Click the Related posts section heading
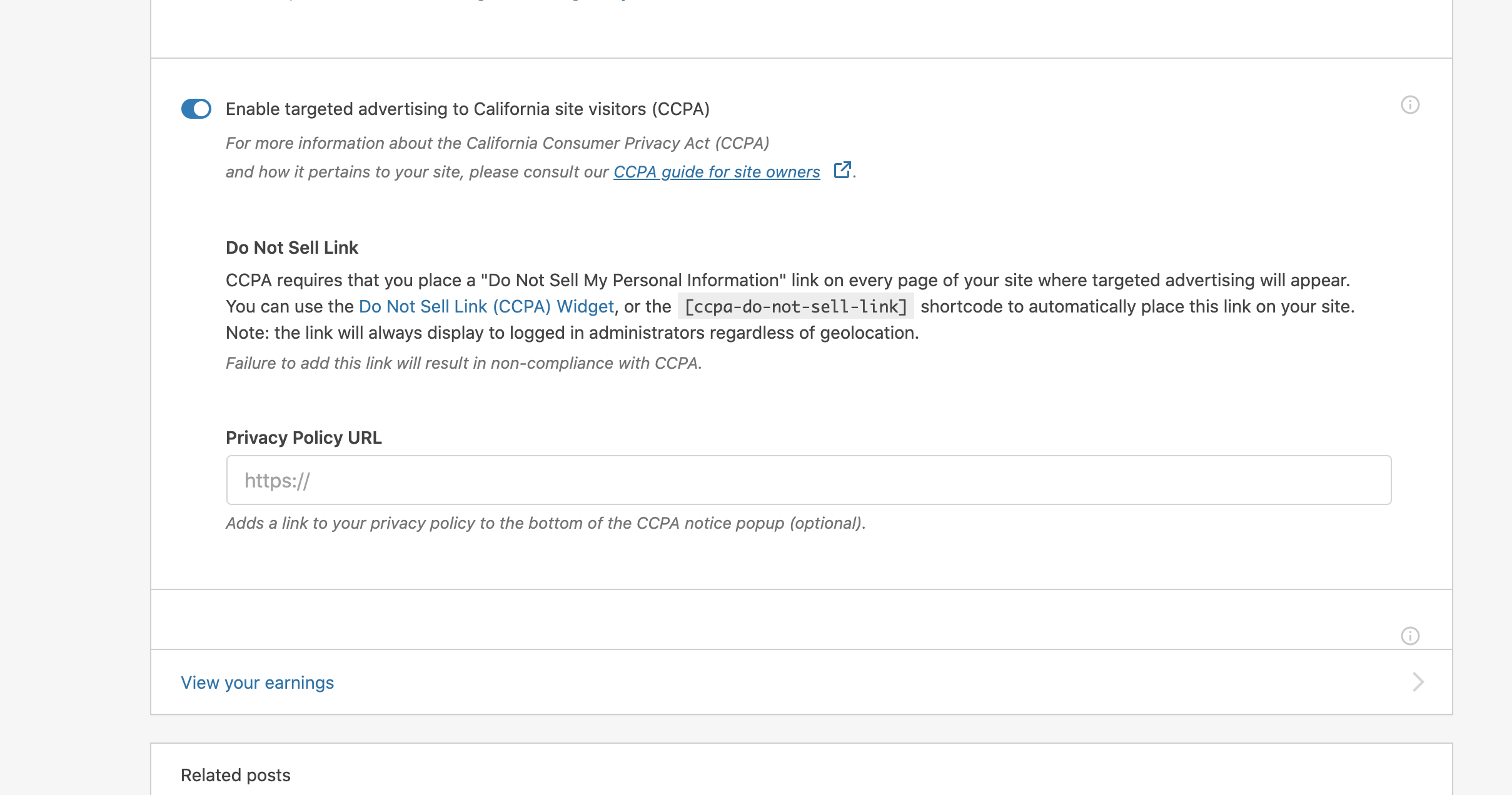The height and width of the screenshot is (795, 1512). tap(235, 775)
